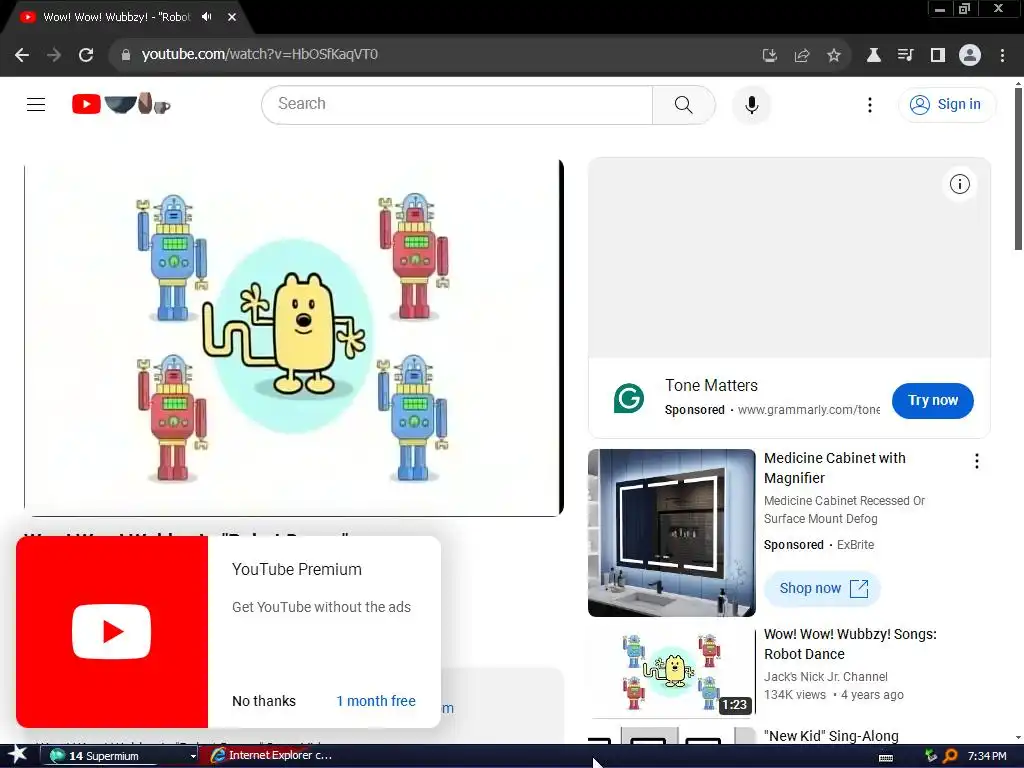Open the Medicine Cabinet ad thumbnail
The width and height of the screenshot is (1024, 768).
coord(671,533)
